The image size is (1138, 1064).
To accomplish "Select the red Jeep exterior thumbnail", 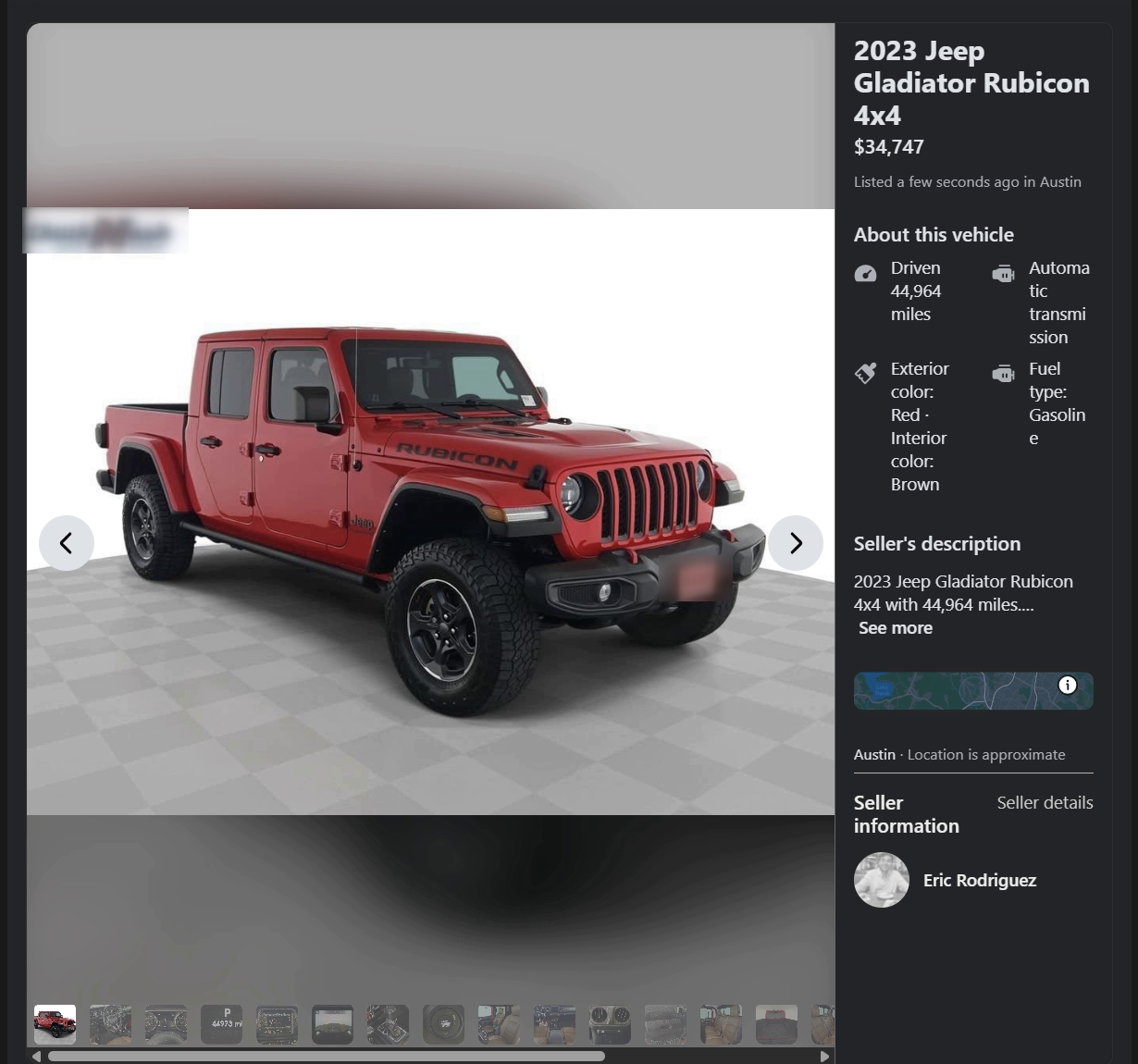I will [x=56, y=1024].
